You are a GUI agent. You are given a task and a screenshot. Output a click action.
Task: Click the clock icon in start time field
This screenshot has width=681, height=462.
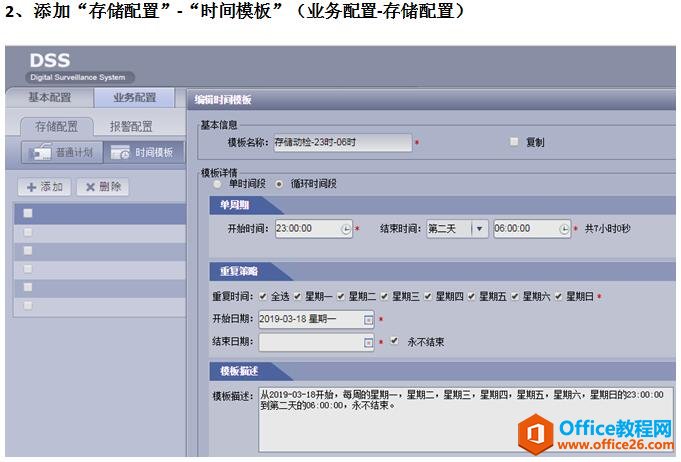(346, 229)
